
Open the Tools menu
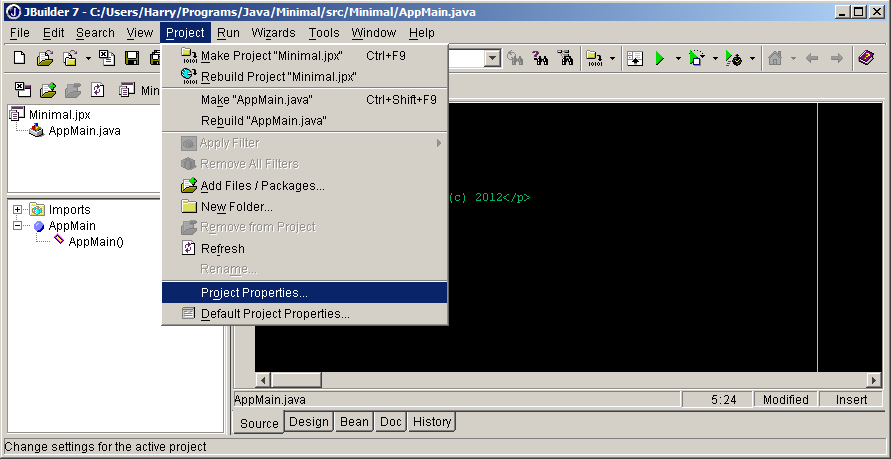tap(324, 33)
